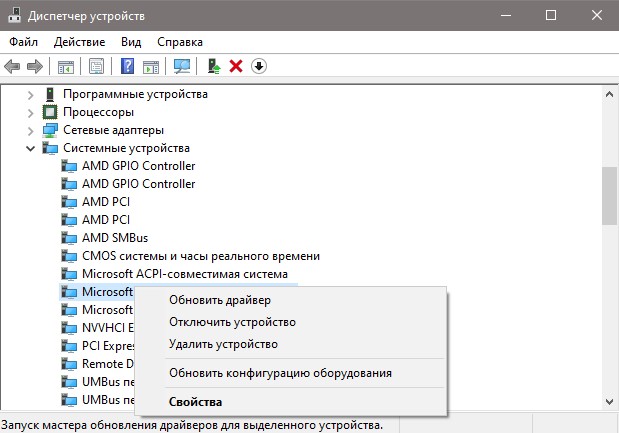Click the icon beside NVVHCI device

(x=69, y=328)
